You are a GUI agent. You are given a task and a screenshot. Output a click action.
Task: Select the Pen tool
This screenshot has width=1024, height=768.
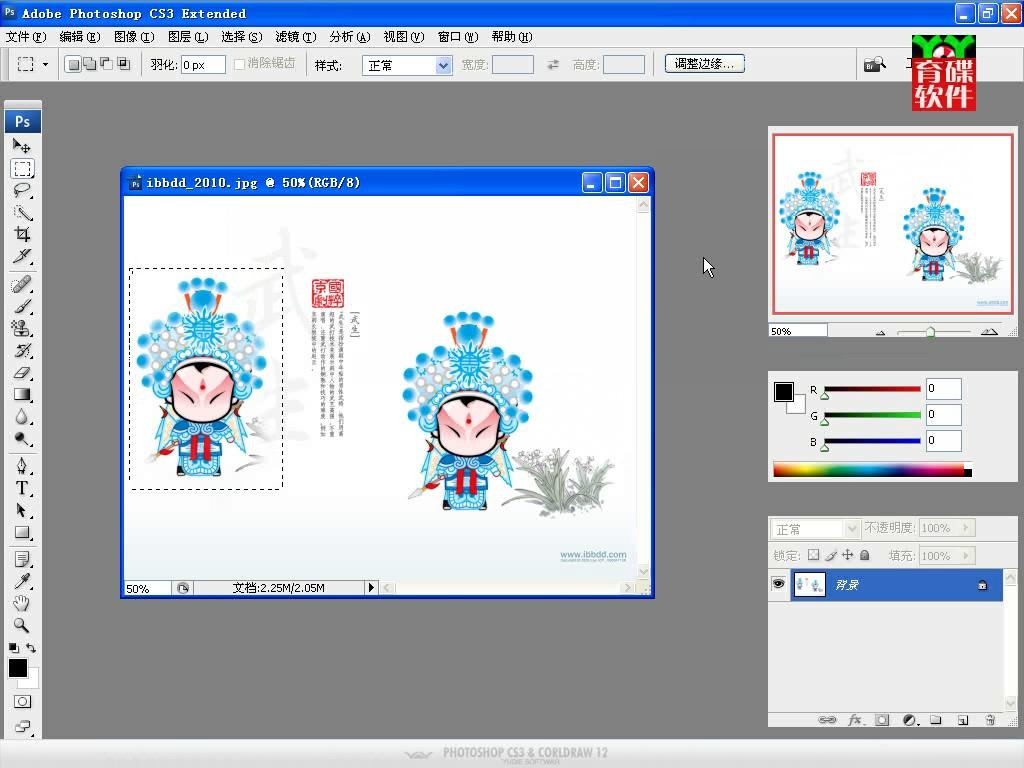coord(22,466)
